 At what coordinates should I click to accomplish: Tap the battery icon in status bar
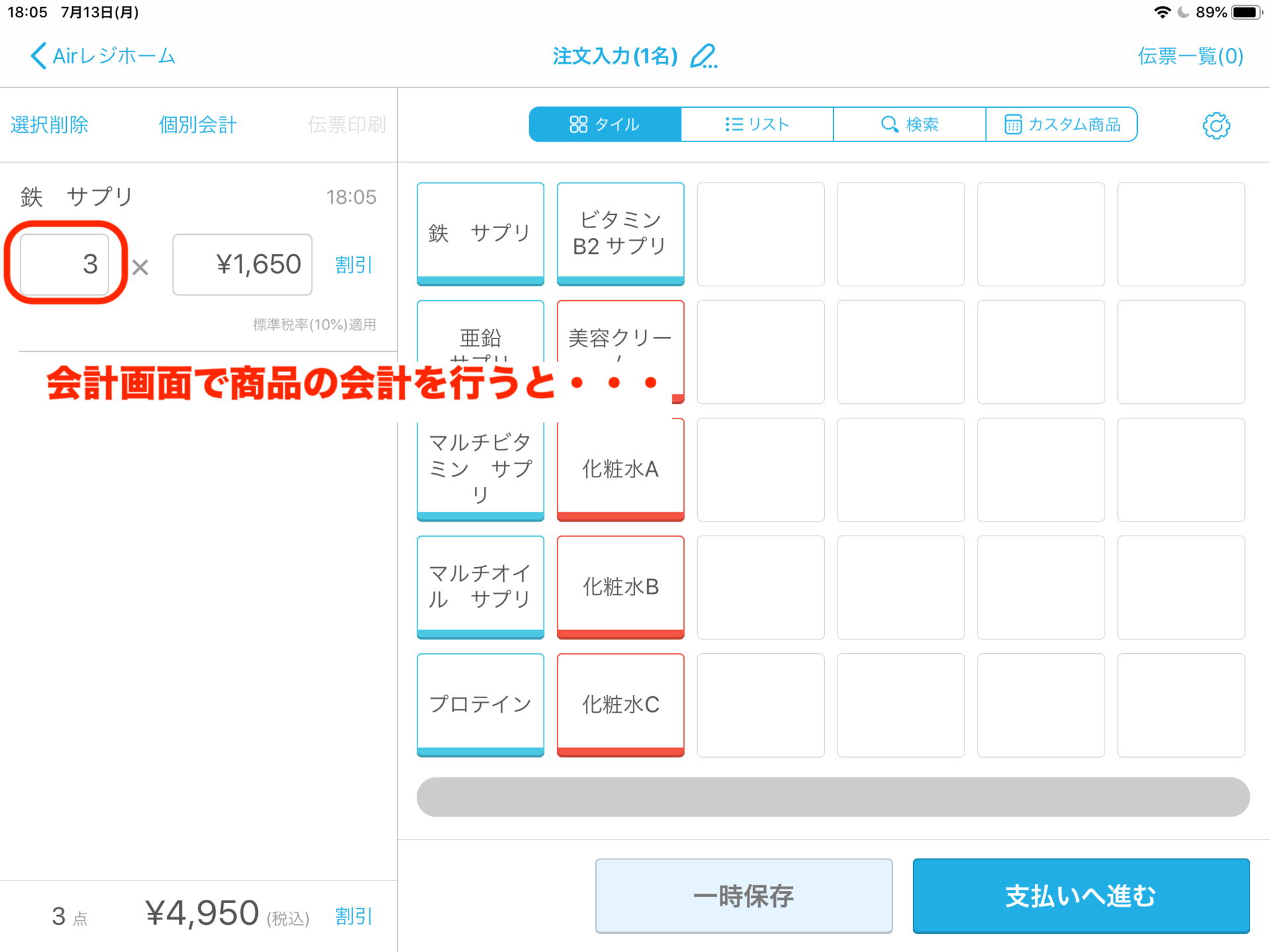(1248, 12)
